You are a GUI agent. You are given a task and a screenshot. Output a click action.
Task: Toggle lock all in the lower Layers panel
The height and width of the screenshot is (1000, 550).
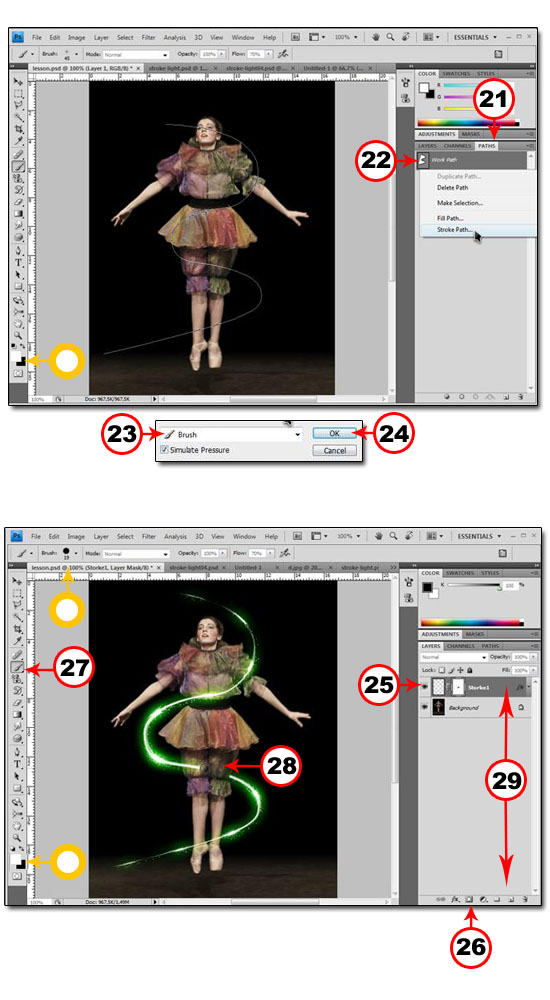click(x=470, y=670)
